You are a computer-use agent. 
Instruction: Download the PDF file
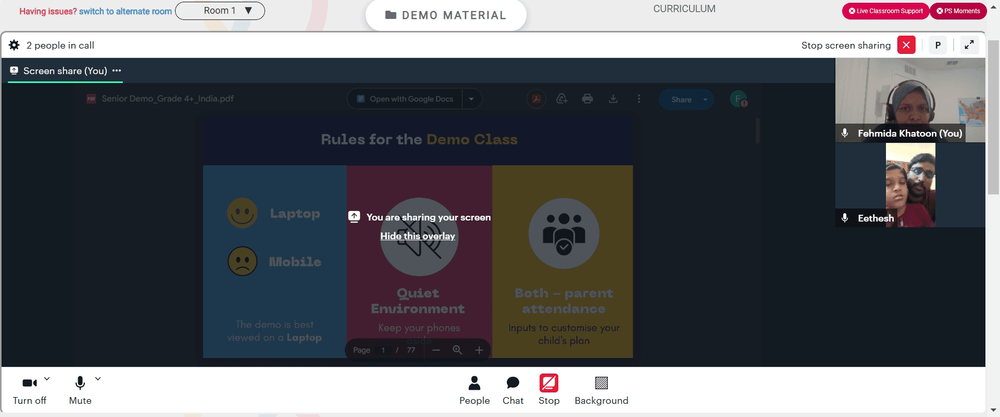pos(613,99)
